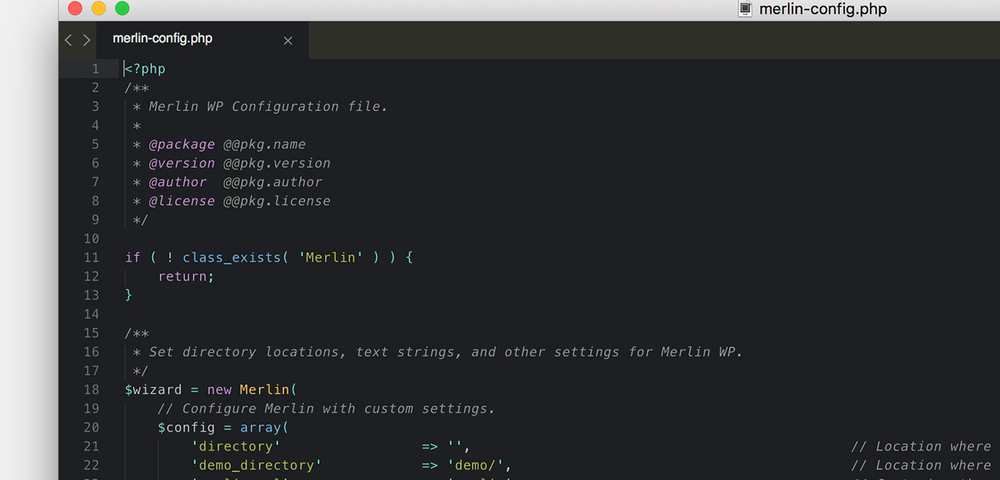Click the 'if' keyword on line 11
1000x480 pixels.
pos(133,258)
